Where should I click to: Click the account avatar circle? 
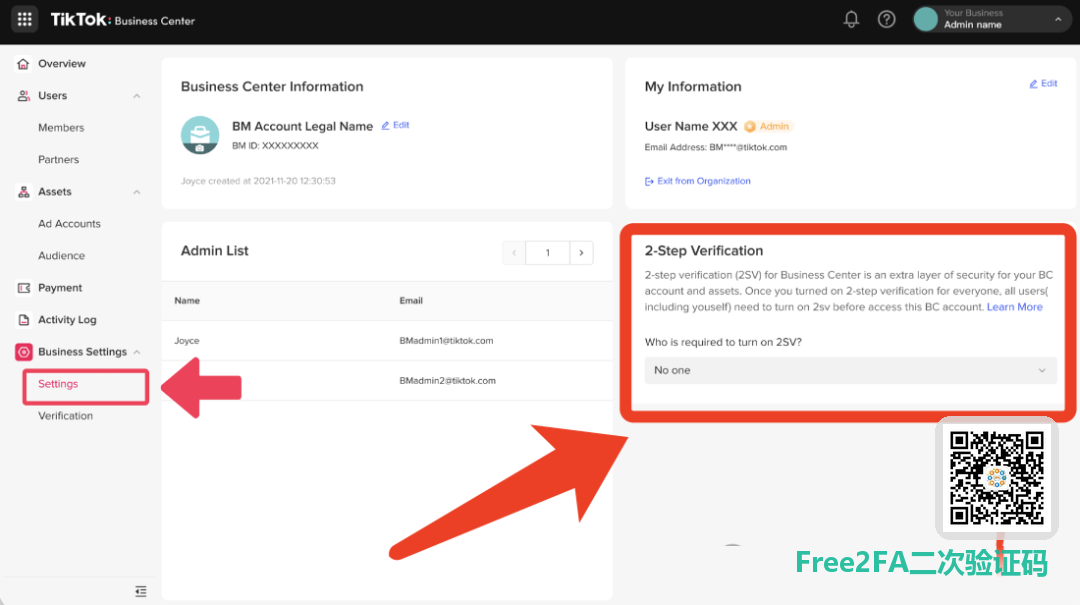[926, 19]
